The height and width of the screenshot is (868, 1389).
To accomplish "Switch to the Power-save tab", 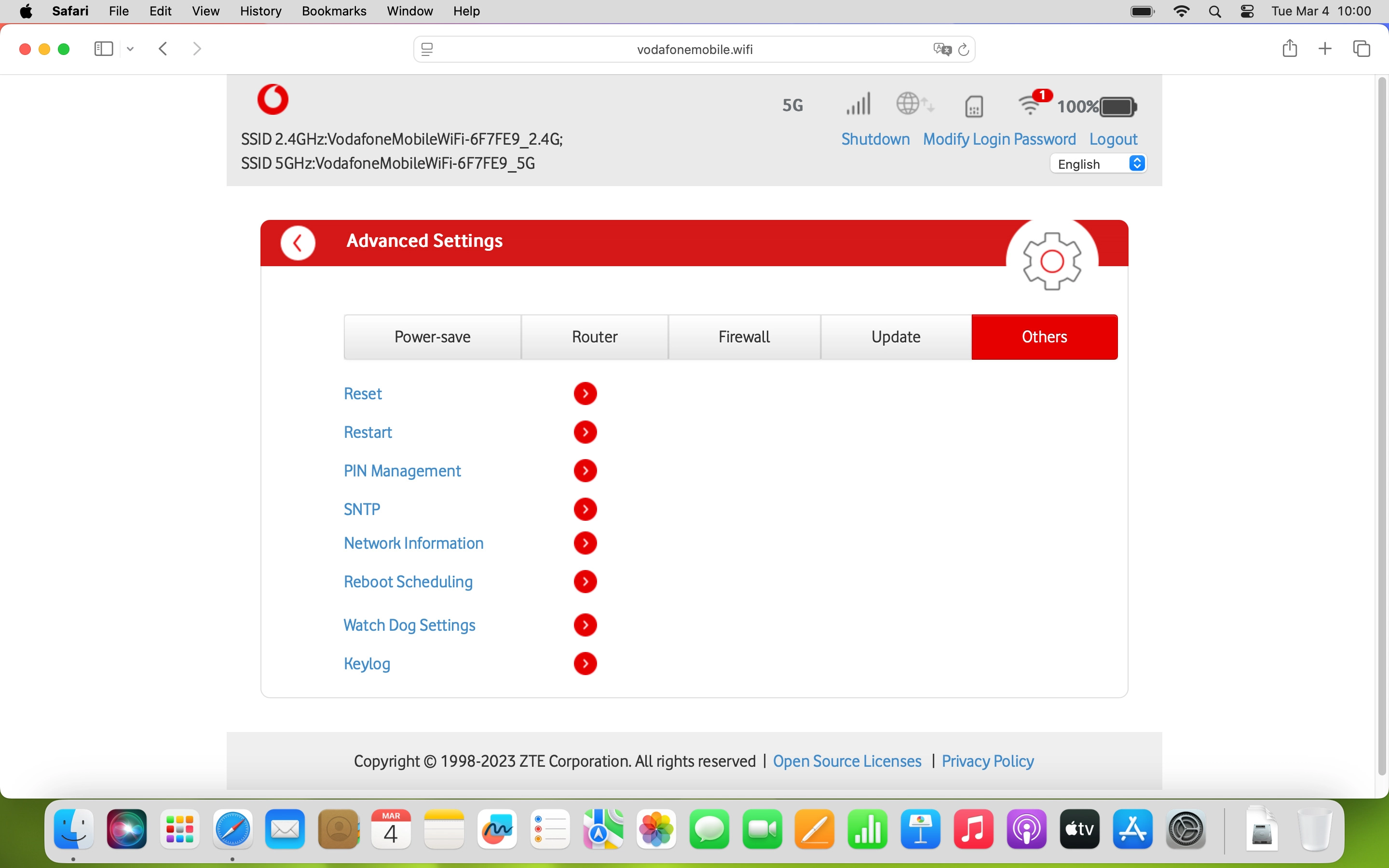I will 432,337.
